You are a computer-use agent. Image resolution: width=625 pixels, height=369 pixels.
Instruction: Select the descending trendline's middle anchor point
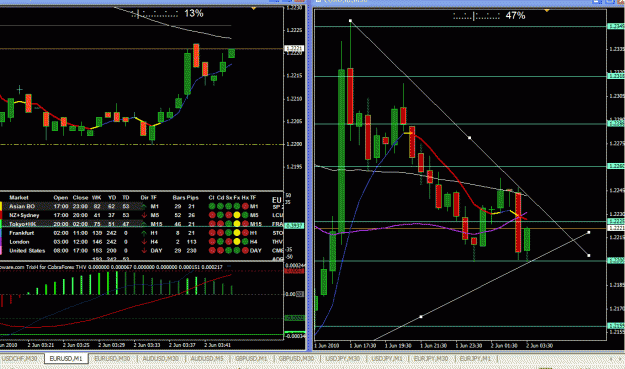coord(470,138)
